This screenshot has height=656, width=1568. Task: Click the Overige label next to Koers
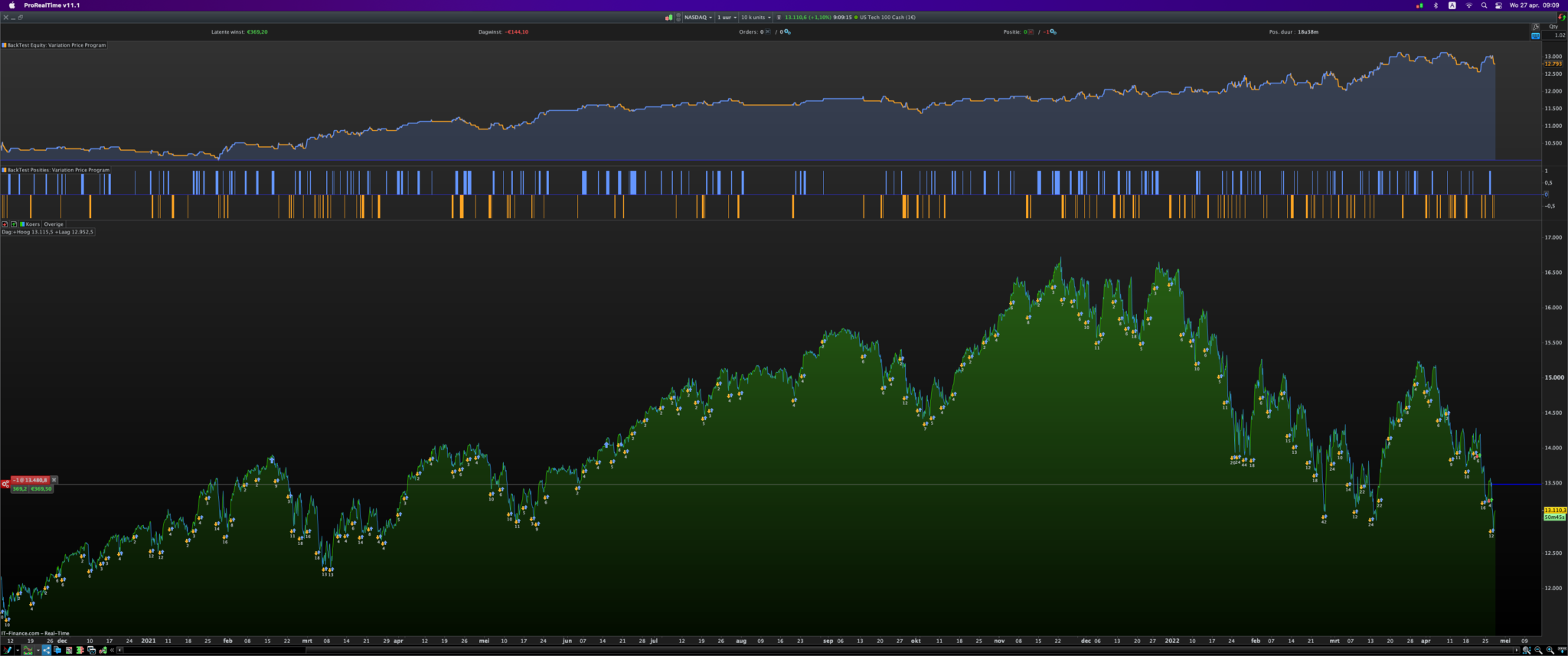click(54, 224)
